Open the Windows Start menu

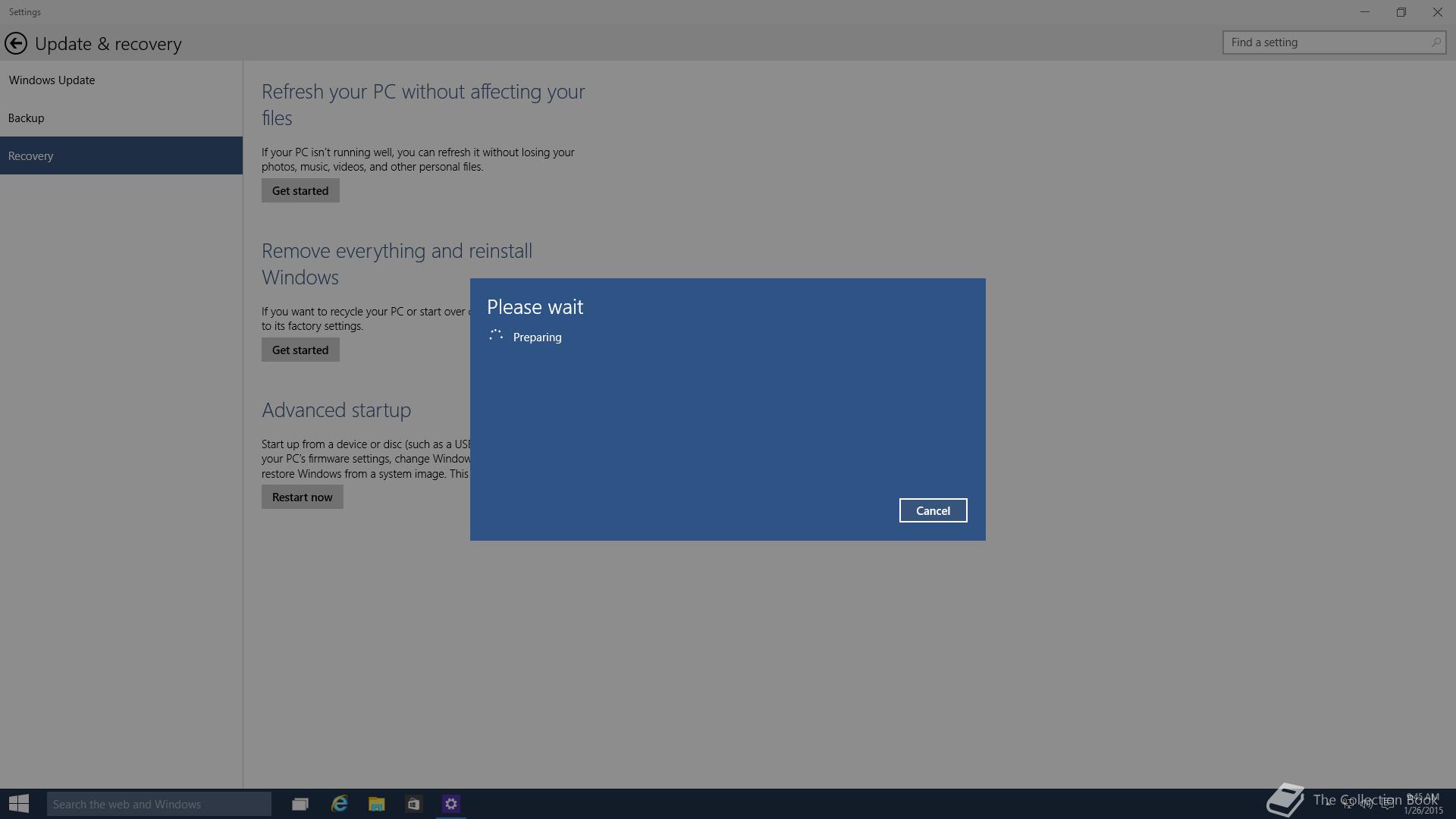pos(19,804)
